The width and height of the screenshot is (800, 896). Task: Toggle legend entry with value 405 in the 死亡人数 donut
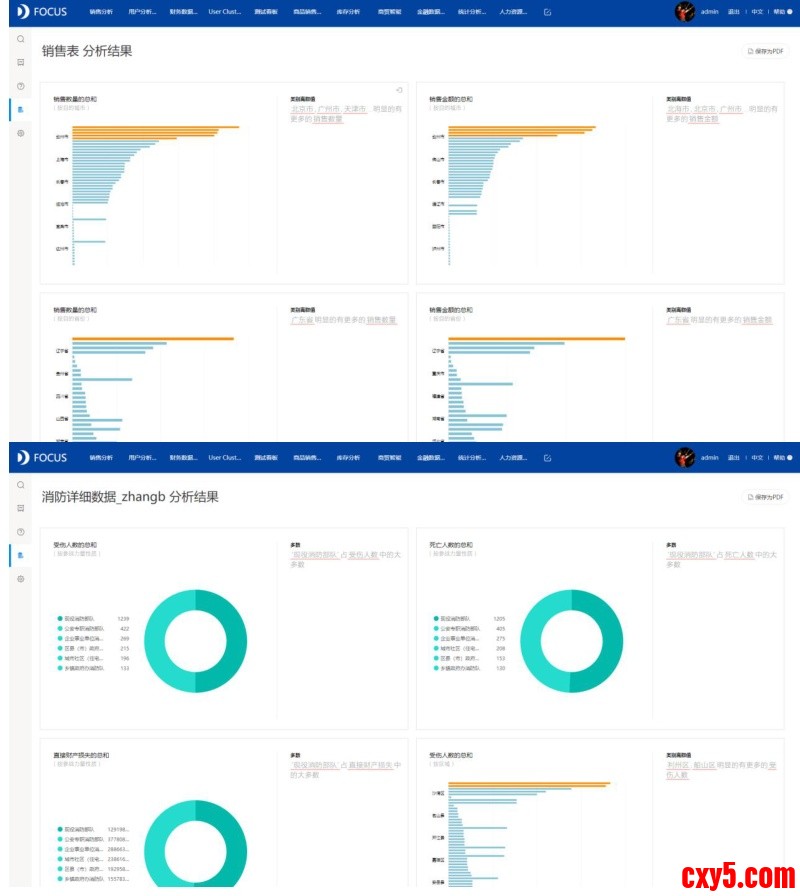tap(469, 629)
